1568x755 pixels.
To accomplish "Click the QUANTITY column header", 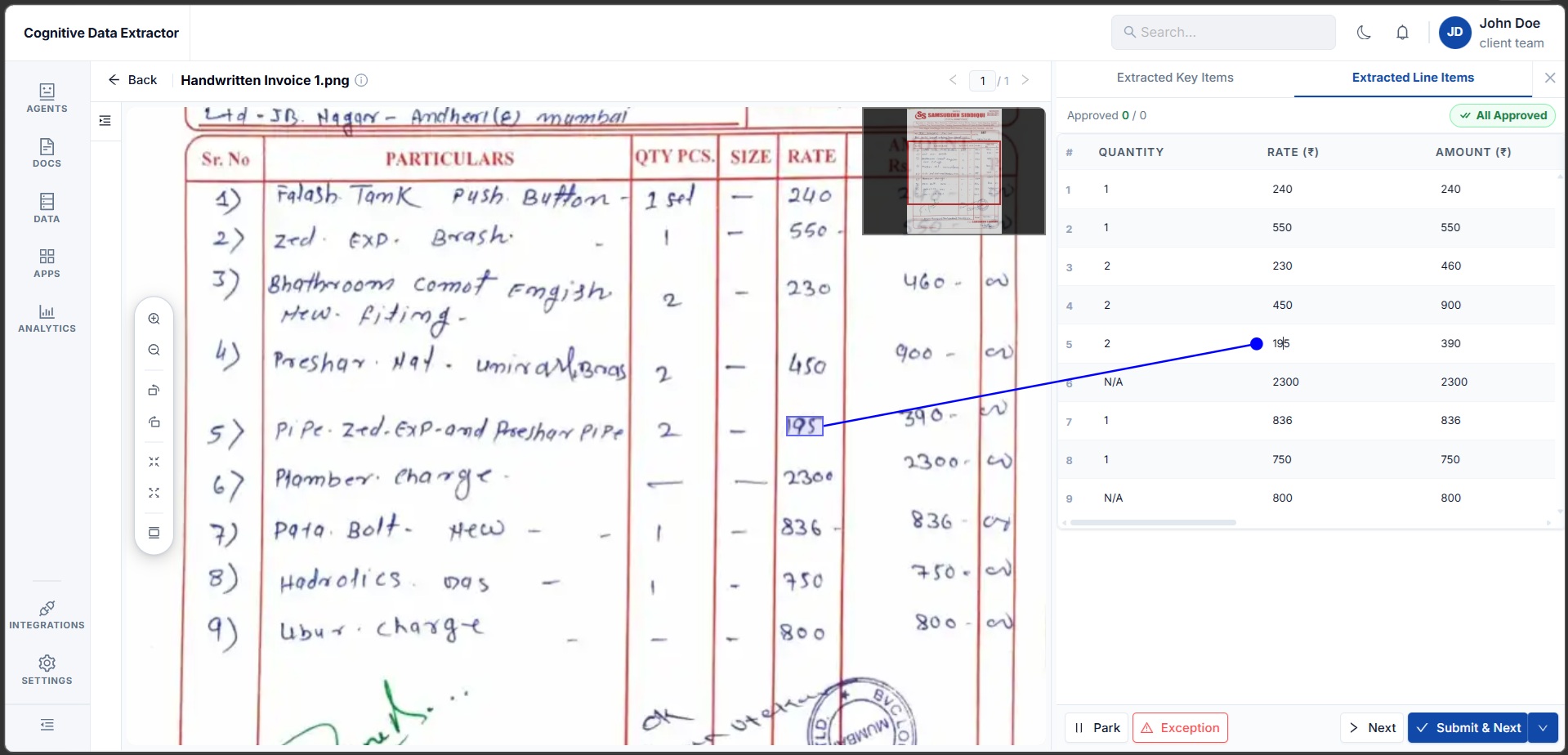I will pos(1131,152).
